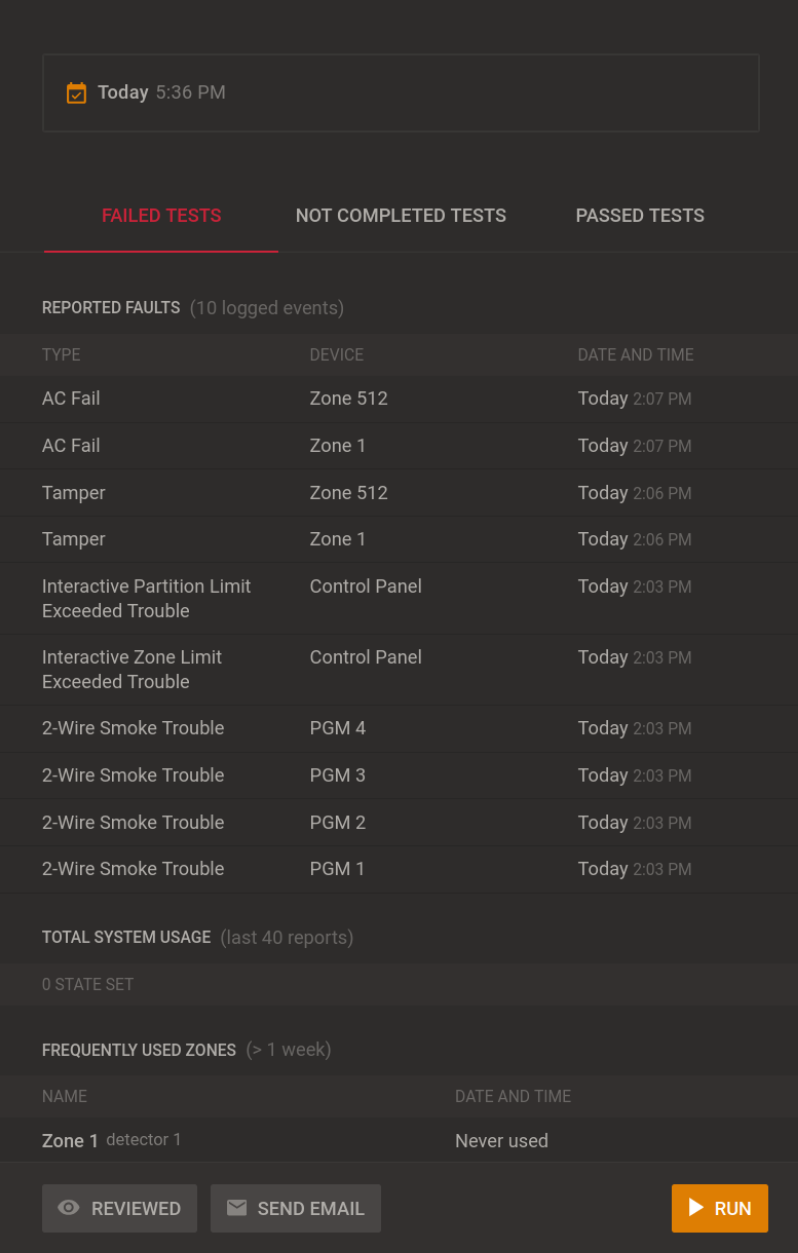This screenshot has height=1253, width=798.
Task: Click the Tamper Zone 1 fault row
Action: tap(399, 540)
